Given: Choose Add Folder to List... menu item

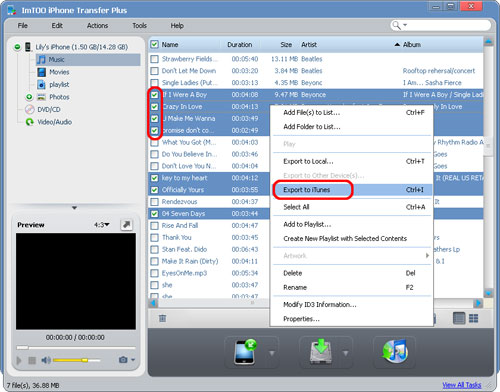Looking at the screenshot, I should [x=353, y=127].
